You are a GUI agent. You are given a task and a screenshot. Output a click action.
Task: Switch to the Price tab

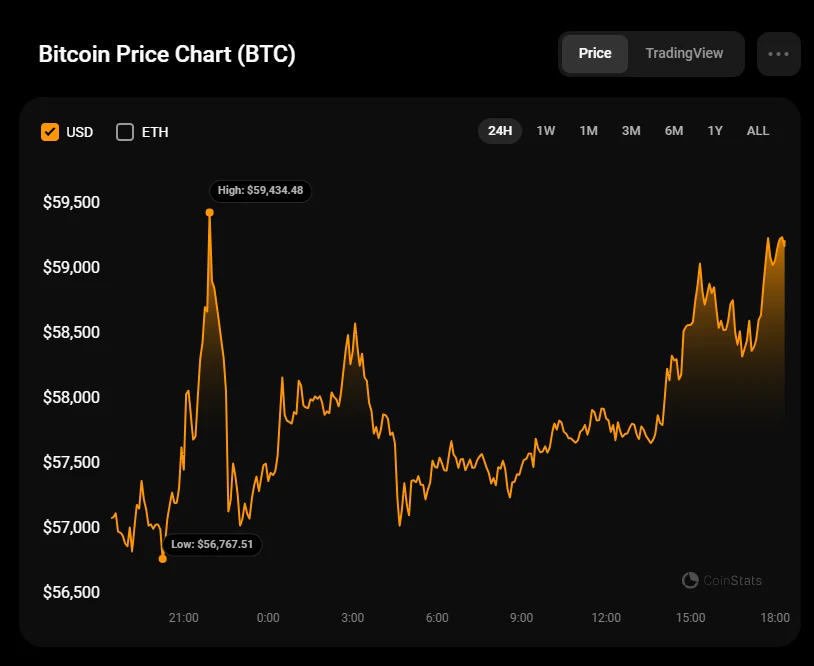pyautogui.click(x=595, y=54)
